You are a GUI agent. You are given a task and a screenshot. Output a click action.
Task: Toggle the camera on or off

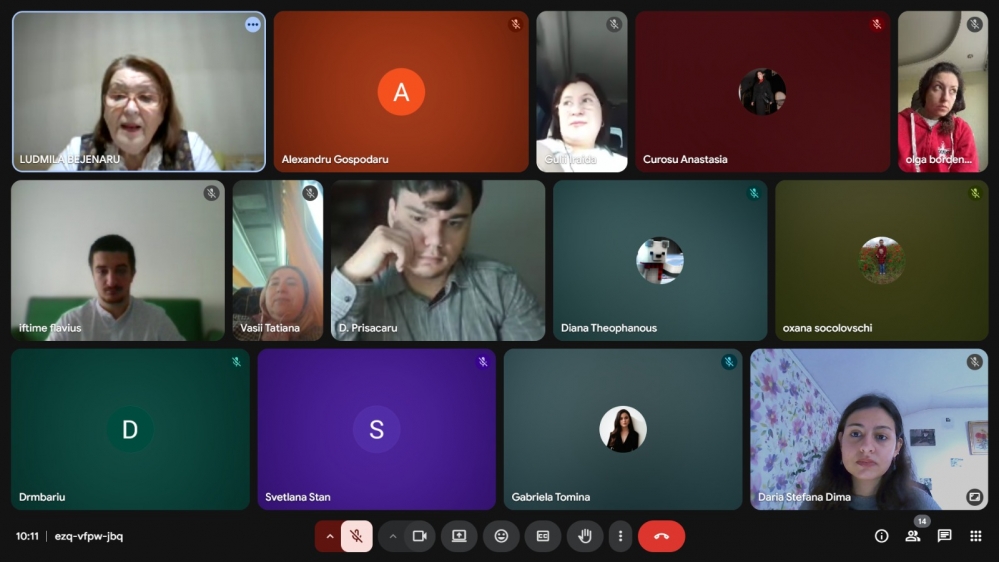tap(420, 536)
